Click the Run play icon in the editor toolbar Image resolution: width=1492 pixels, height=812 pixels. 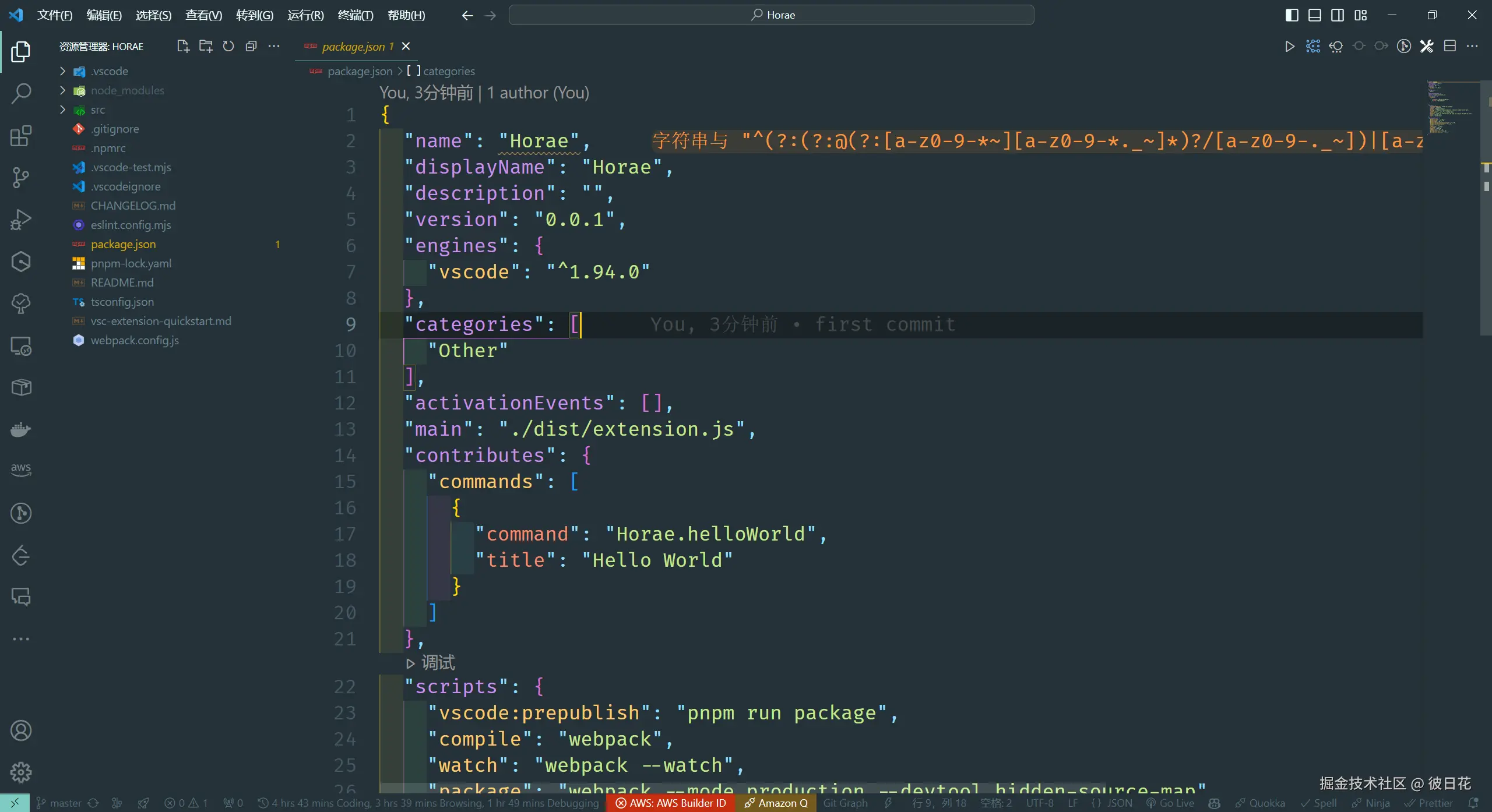(x=1289, y=47)
